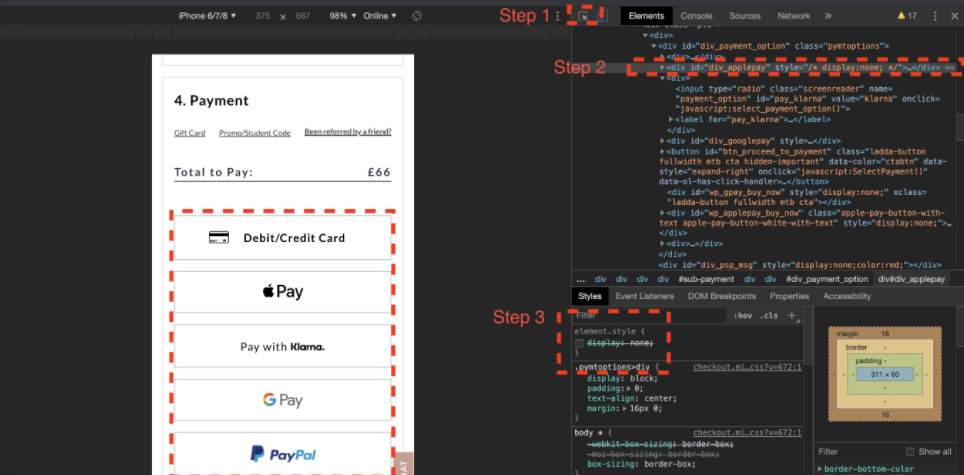Open the Sources tab

(745, 16)
